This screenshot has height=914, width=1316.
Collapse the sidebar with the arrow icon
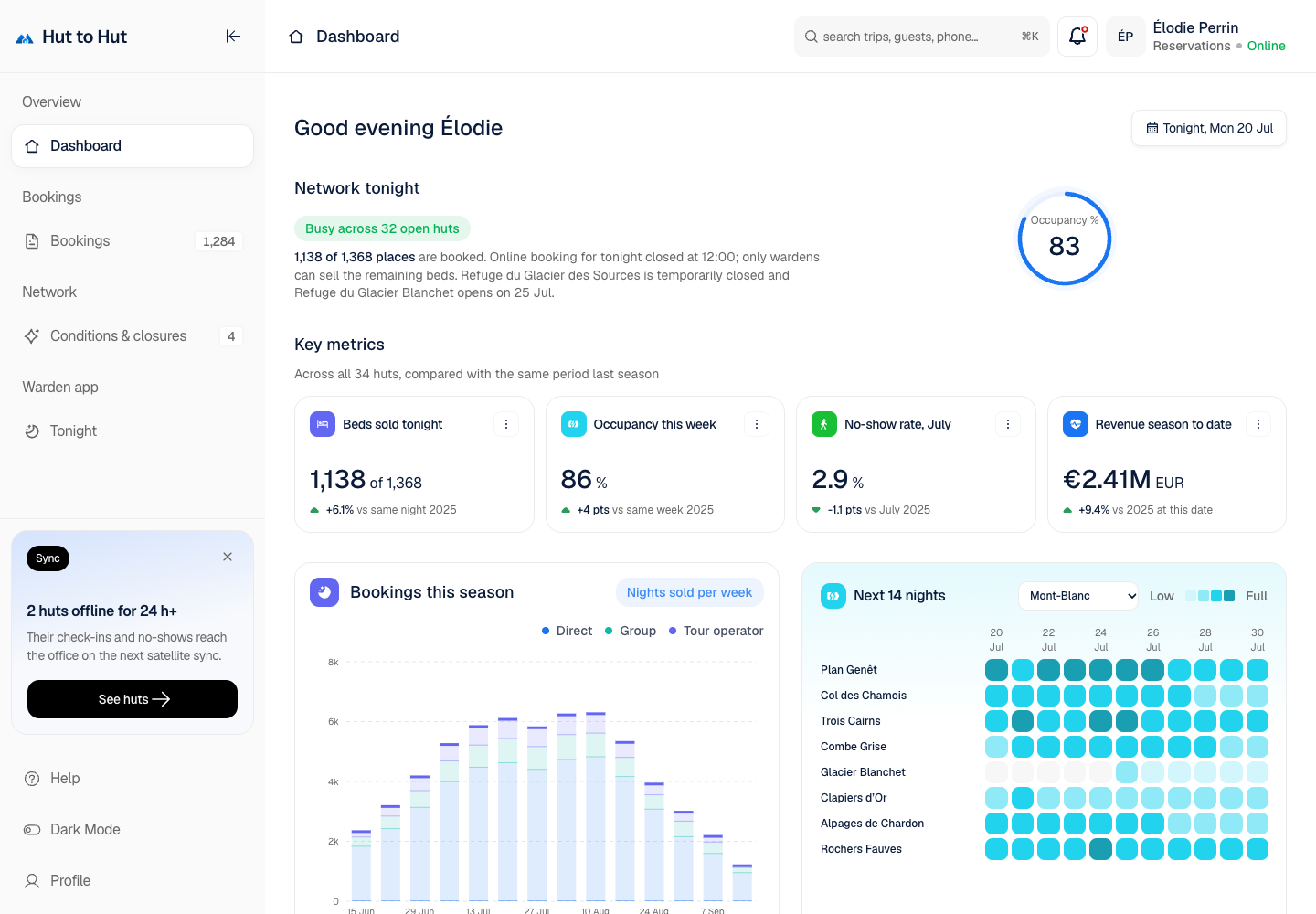coord(233,37)
